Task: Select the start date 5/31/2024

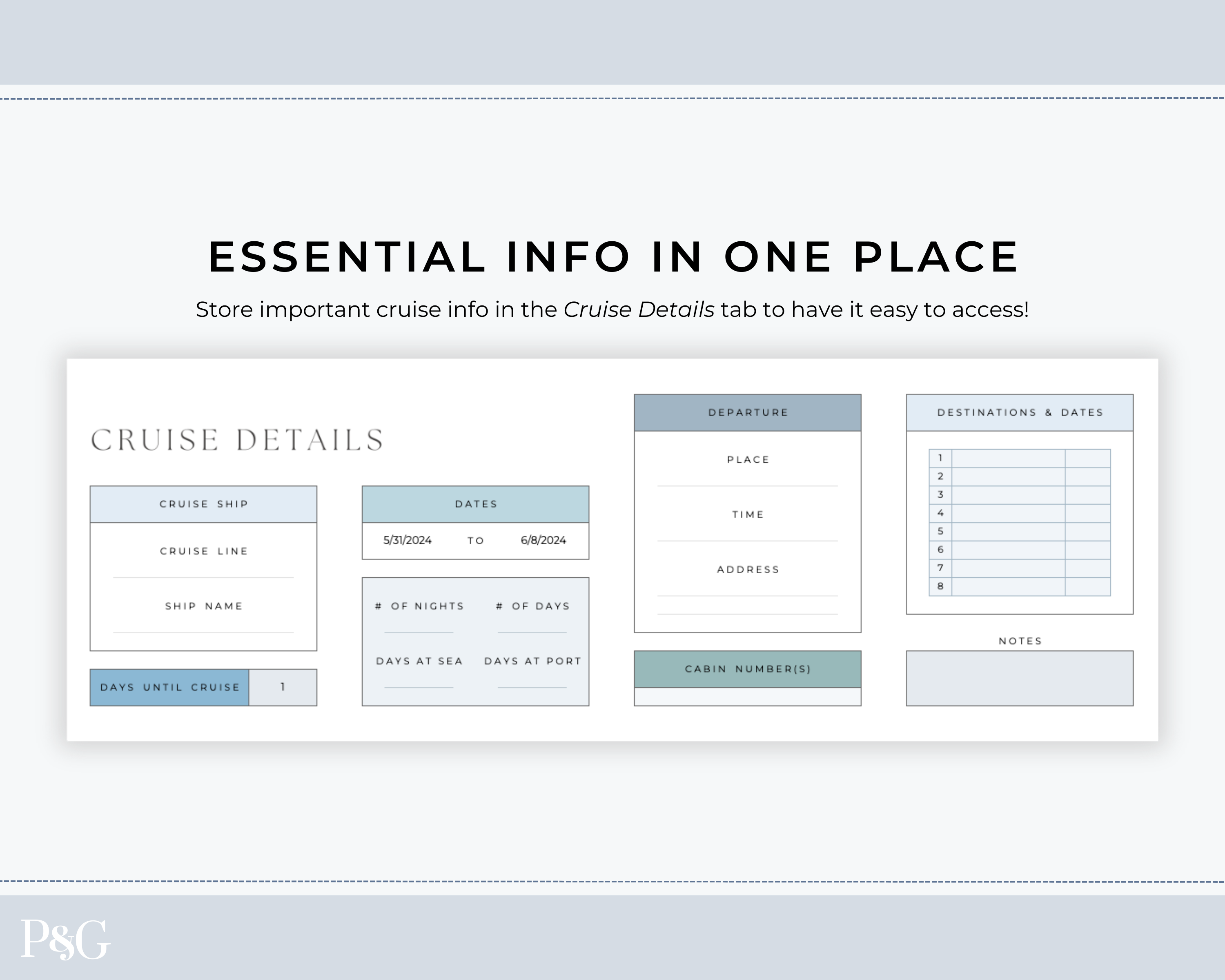Action: tap(408, 540)
